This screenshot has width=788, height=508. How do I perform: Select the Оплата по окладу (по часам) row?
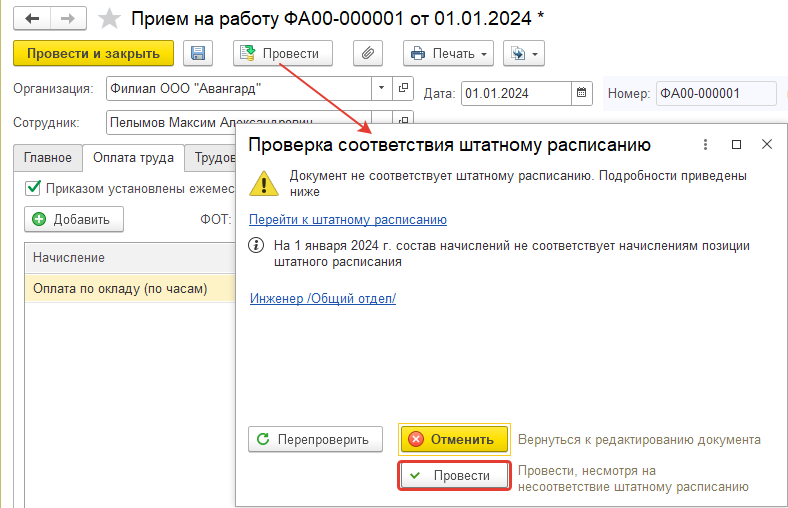pyautogui.click(x=130, y=289)
